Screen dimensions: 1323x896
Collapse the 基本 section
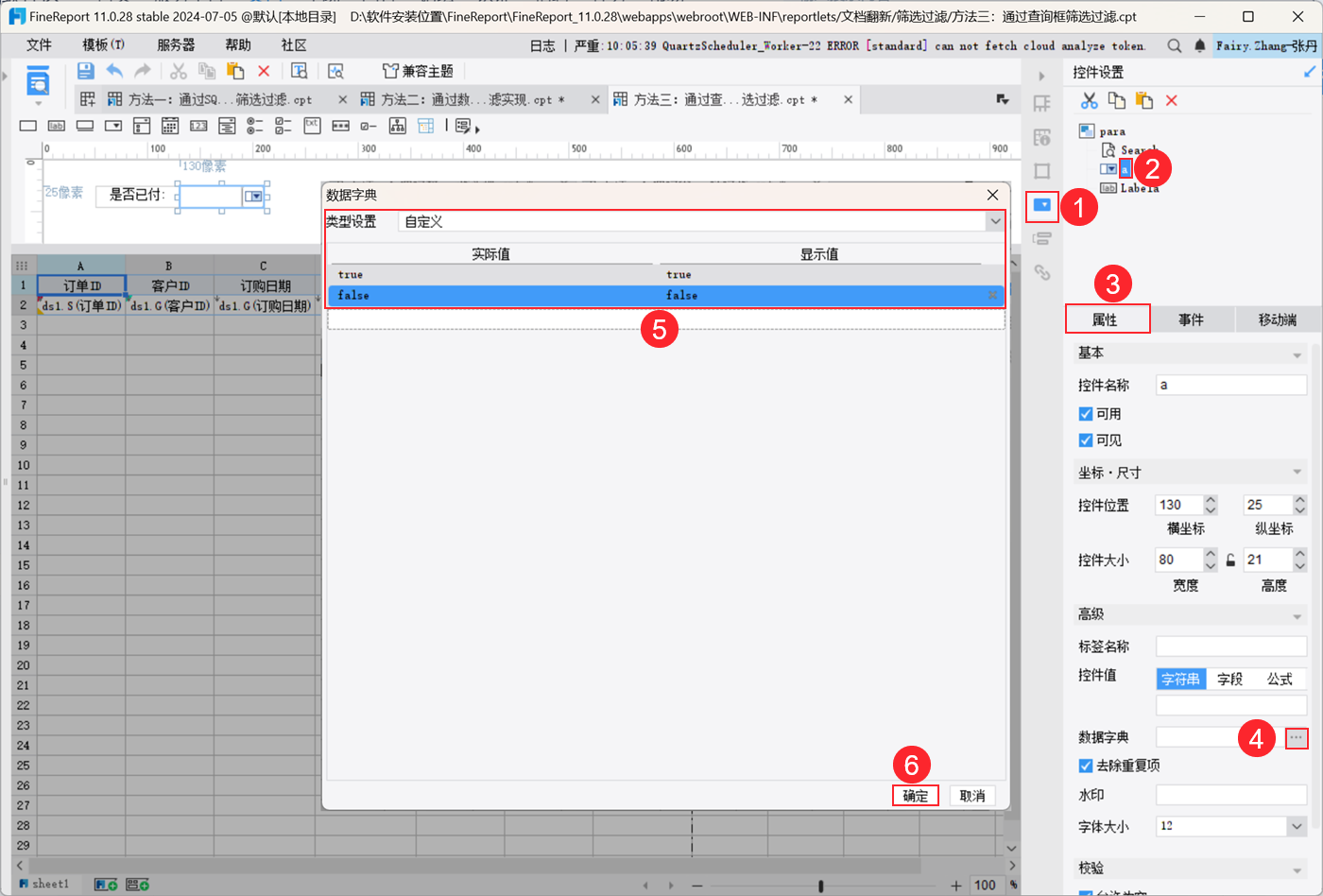(x=1297, y=354)
